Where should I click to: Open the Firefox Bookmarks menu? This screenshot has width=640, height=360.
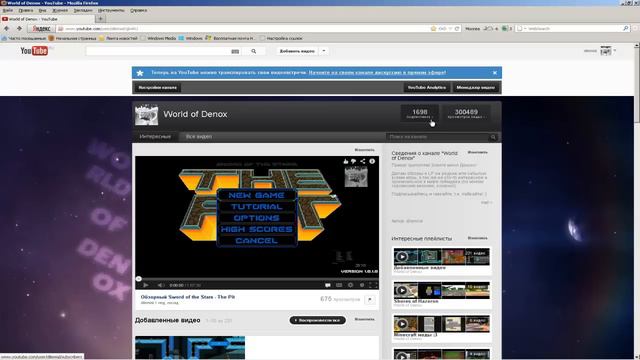point(83,10)
